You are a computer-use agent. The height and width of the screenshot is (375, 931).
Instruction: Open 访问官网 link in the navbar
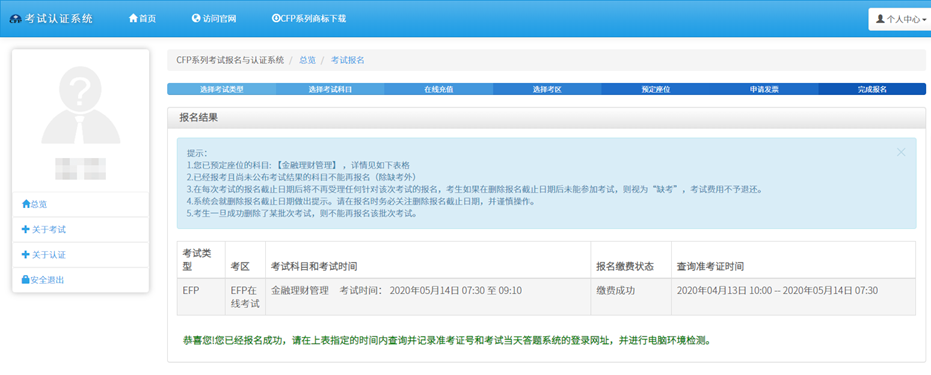(214, 18)
